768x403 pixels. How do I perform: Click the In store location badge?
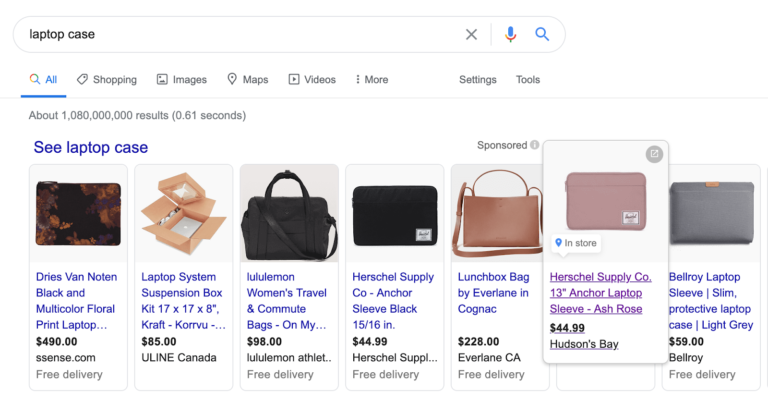pyautogui.click(x=575, y=243)
